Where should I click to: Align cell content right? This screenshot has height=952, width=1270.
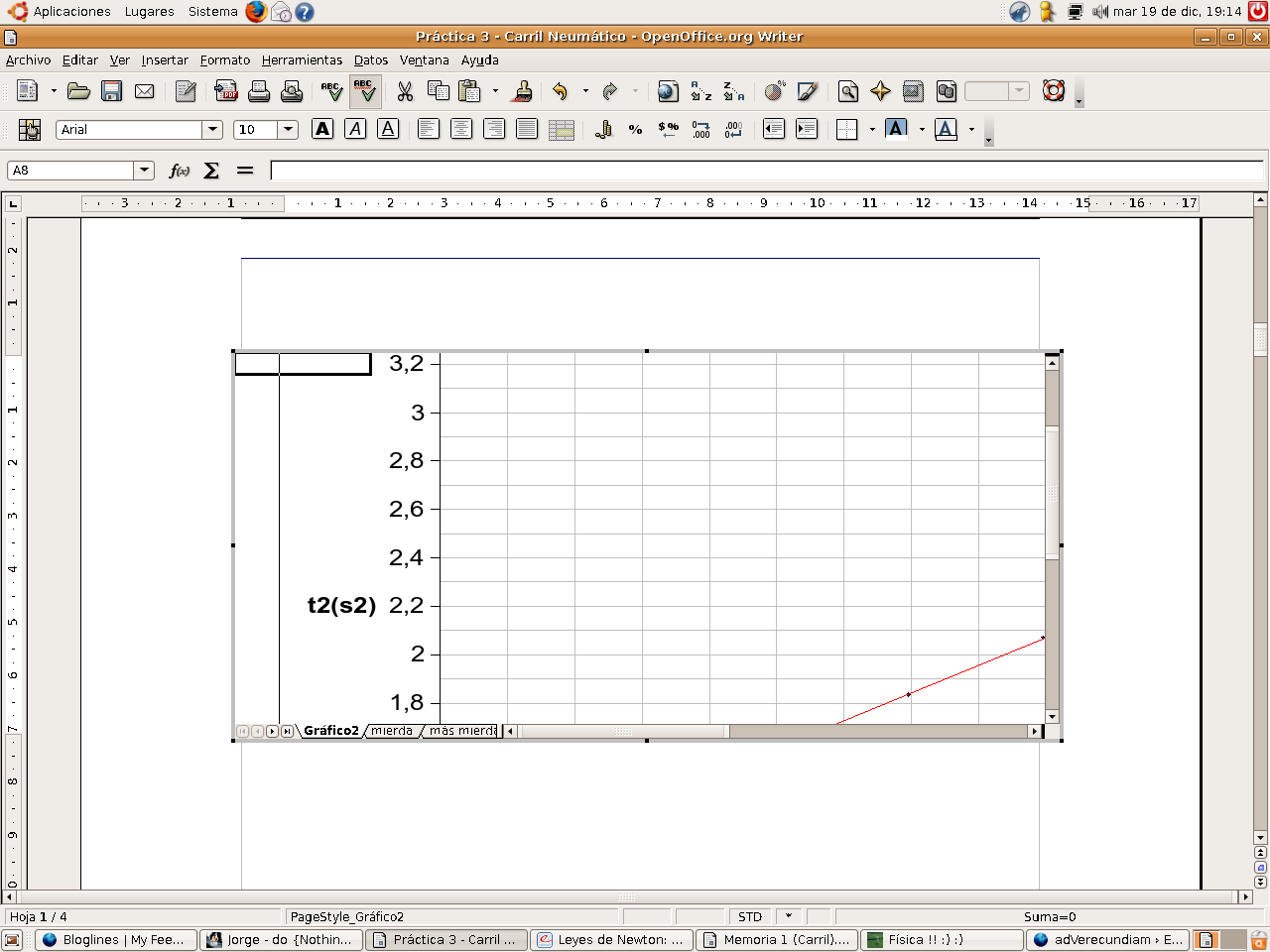click(494, 129)
